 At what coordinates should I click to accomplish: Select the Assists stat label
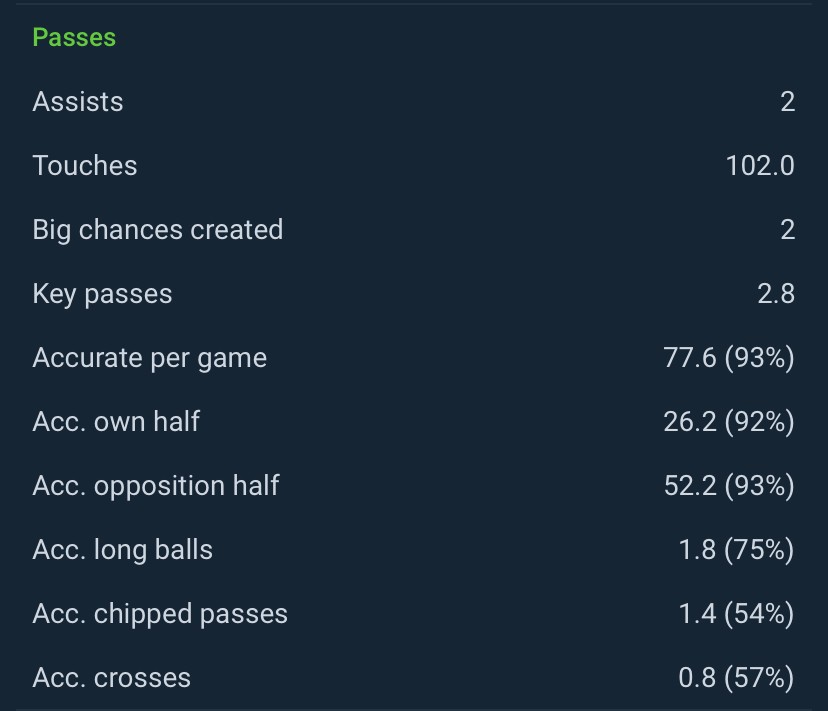78,102
